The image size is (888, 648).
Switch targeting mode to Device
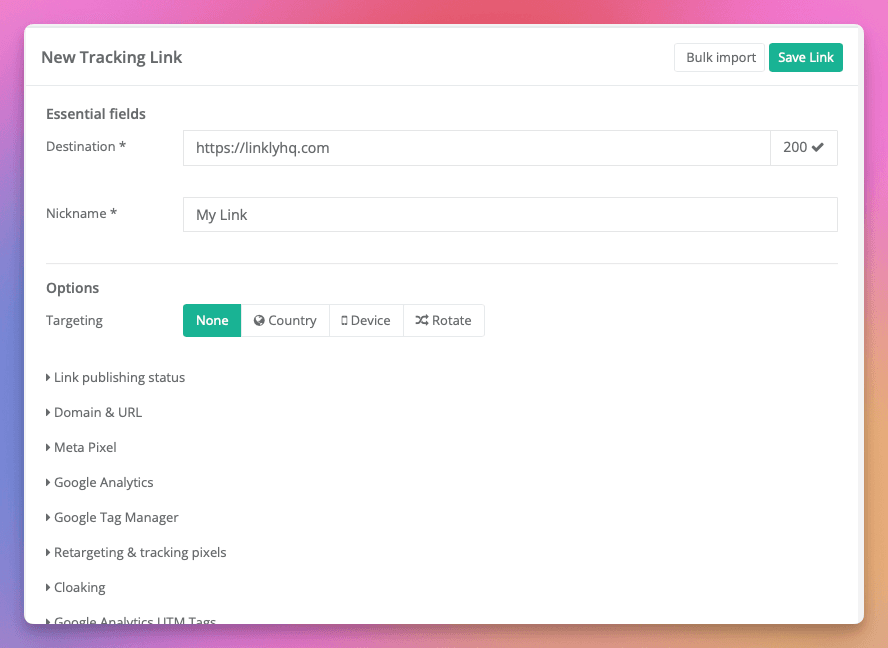365,320
